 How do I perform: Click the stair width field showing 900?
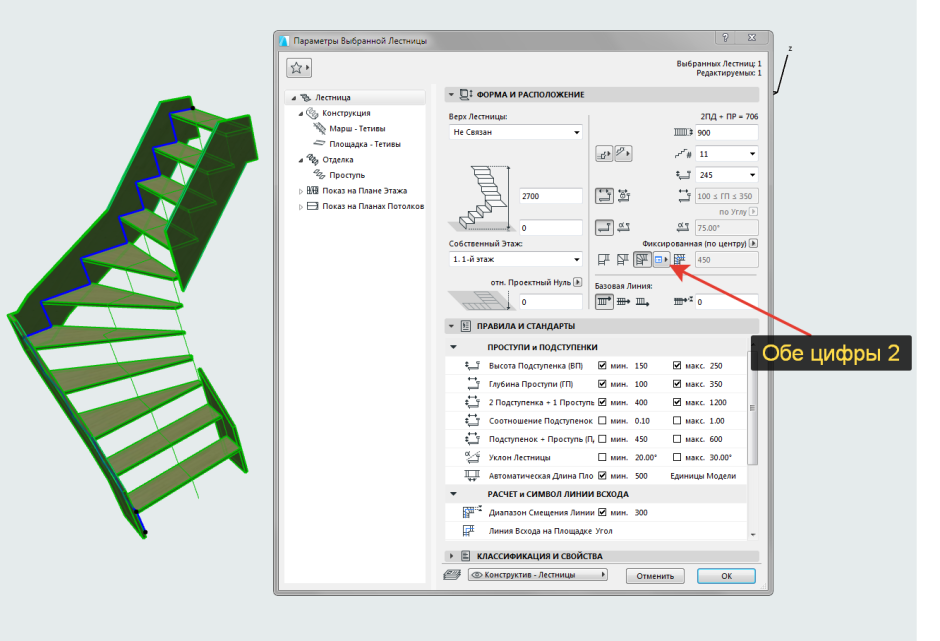tap(727, 133)
